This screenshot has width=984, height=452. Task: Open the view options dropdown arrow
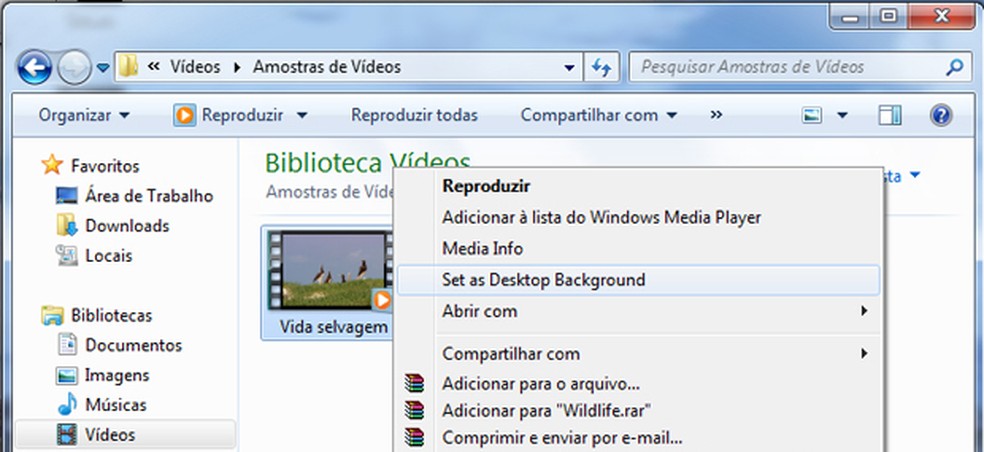pyautogui.click(x=842, y=116)
